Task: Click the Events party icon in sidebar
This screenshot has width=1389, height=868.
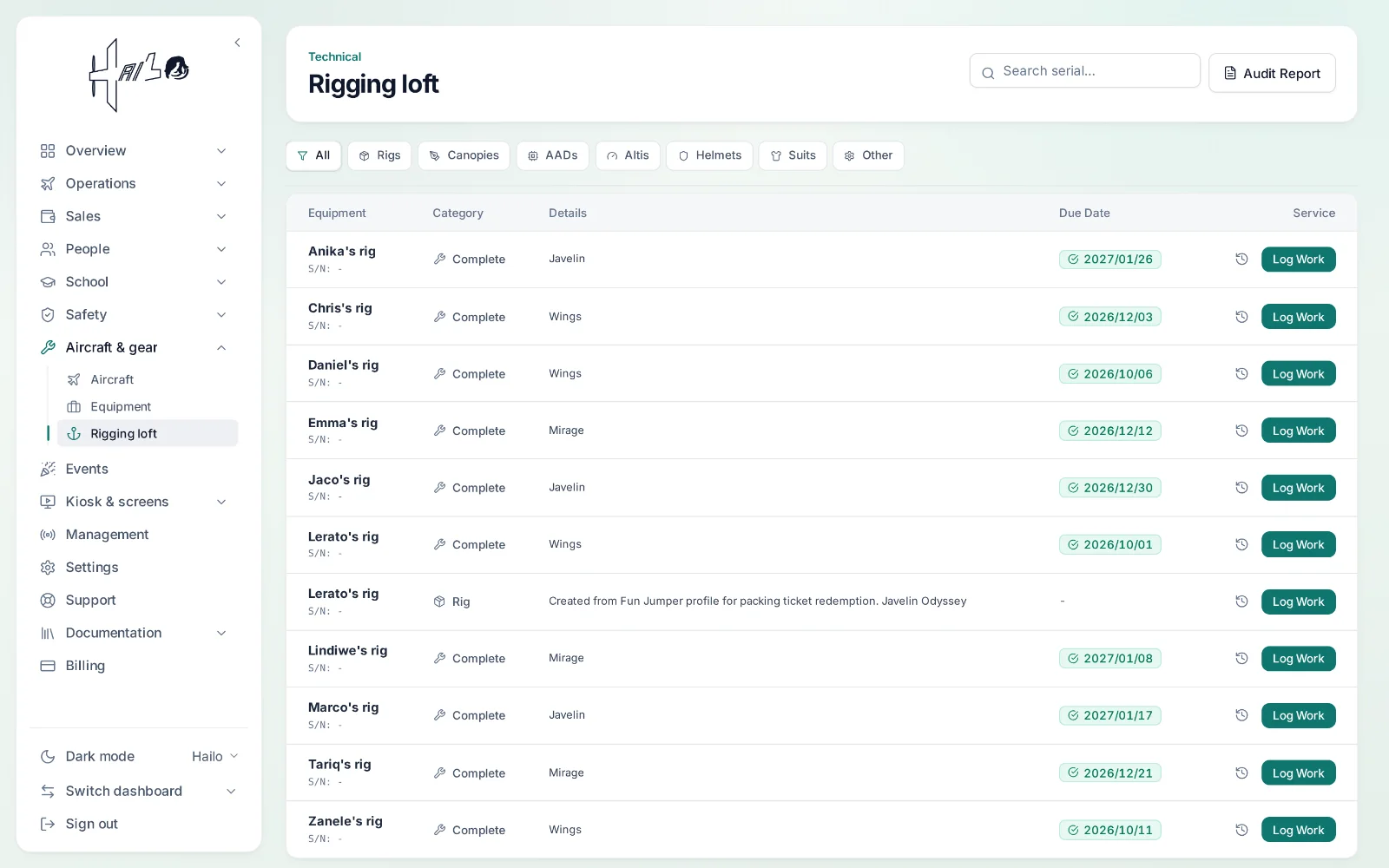Action: 48,469
